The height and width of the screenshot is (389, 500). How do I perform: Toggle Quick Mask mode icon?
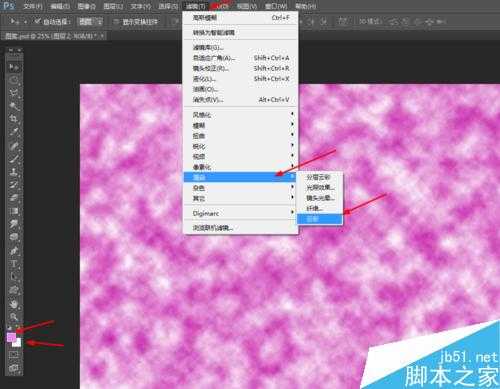(14, 354)
